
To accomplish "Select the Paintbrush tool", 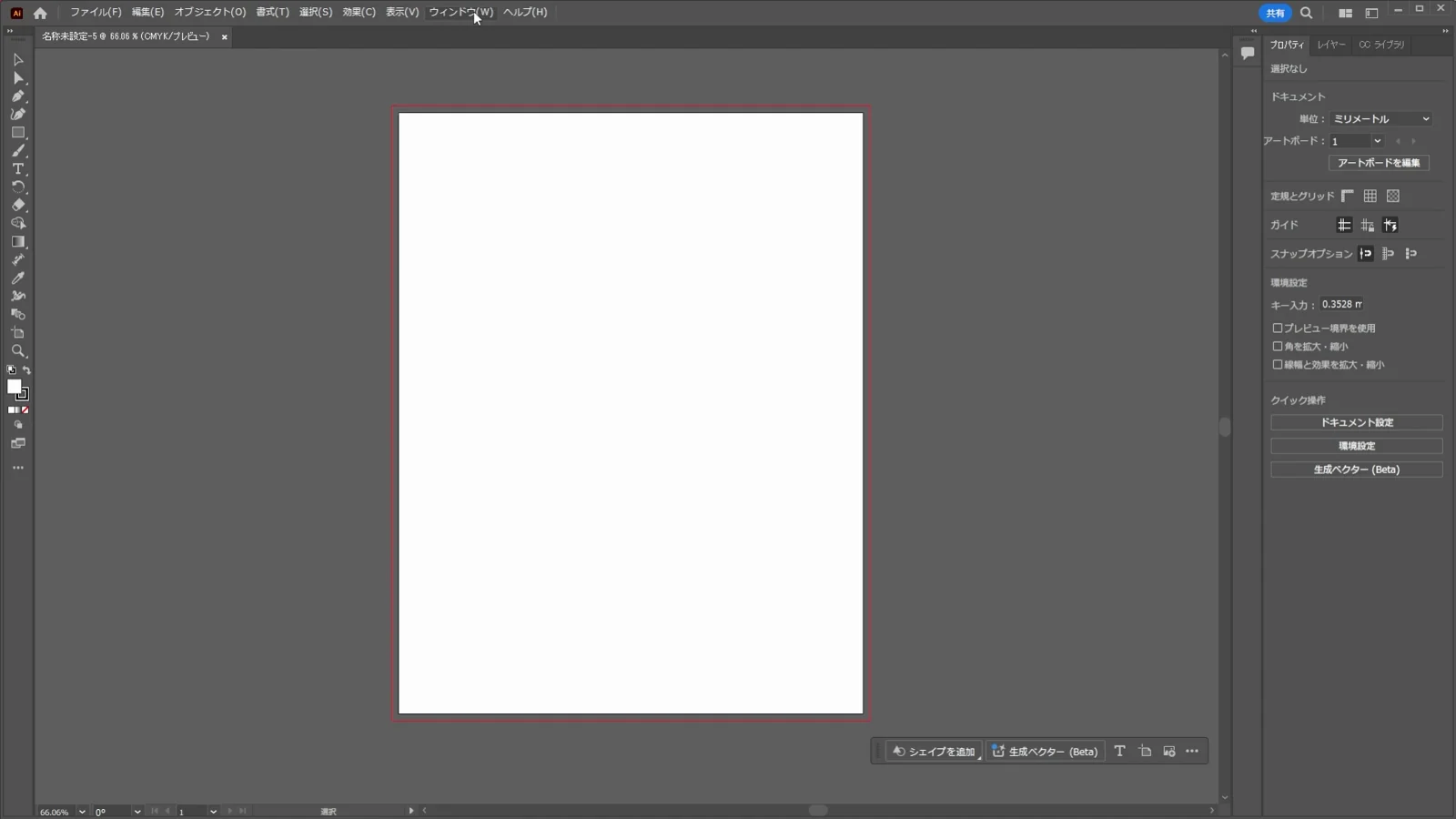I will click(17, 150).
